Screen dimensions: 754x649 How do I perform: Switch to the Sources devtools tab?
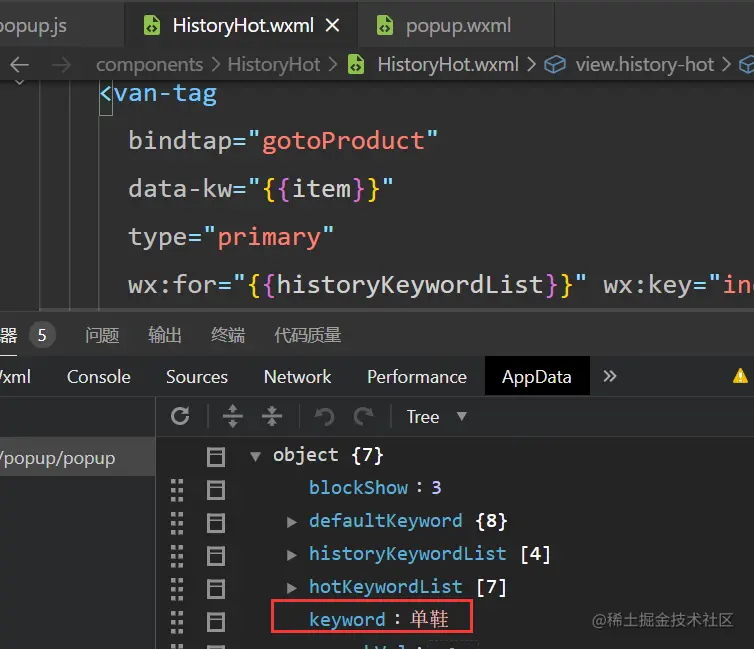(197, 377)
